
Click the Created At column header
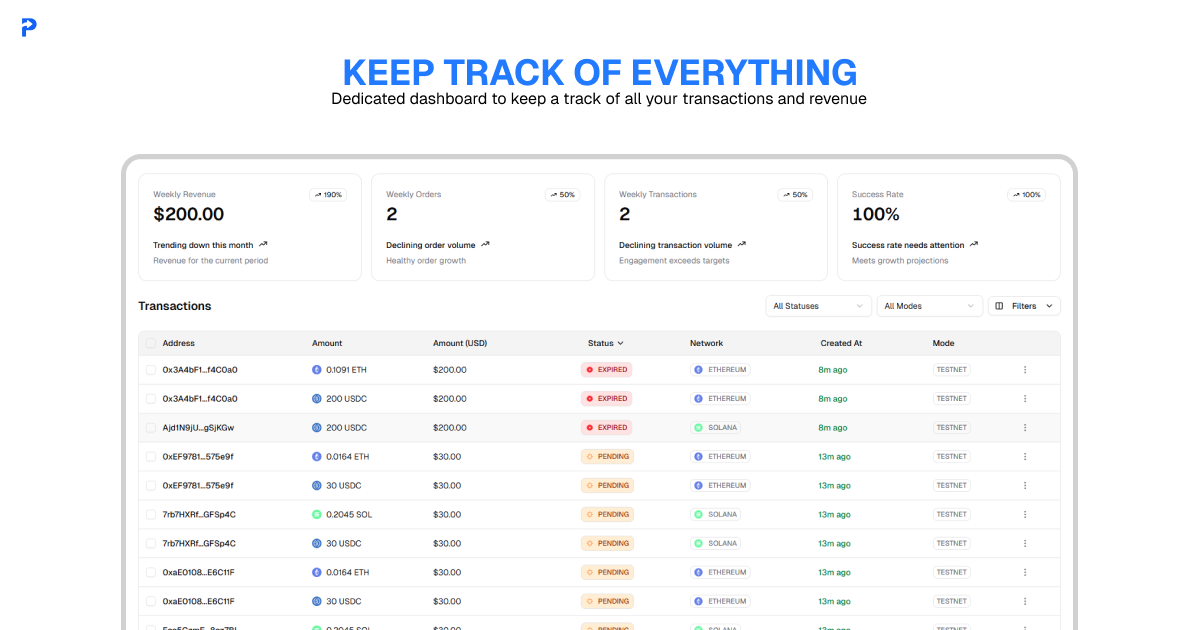tap(841, 343)
